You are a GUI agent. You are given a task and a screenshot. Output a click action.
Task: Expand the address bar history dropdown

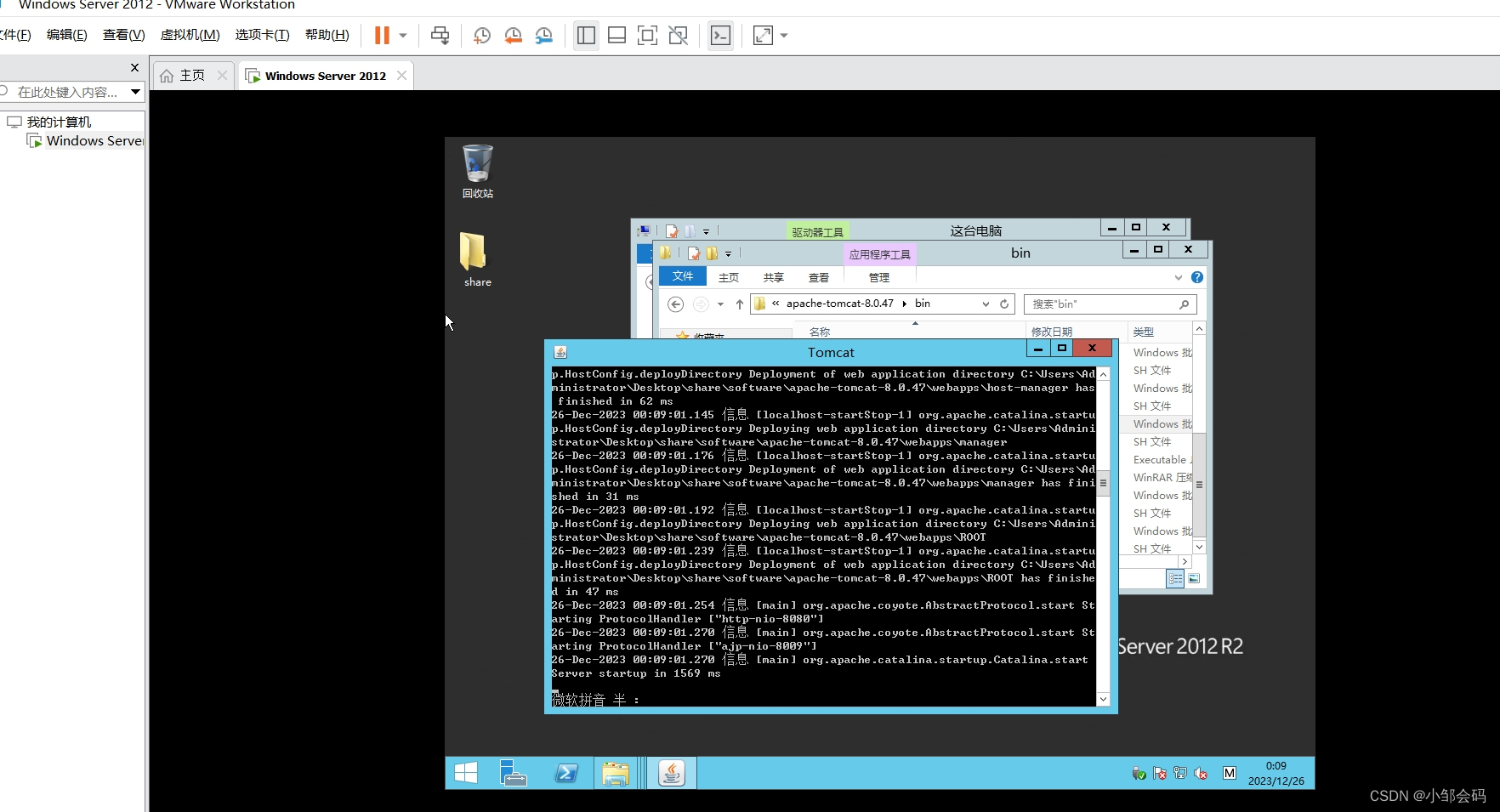(x=986, y=304)
